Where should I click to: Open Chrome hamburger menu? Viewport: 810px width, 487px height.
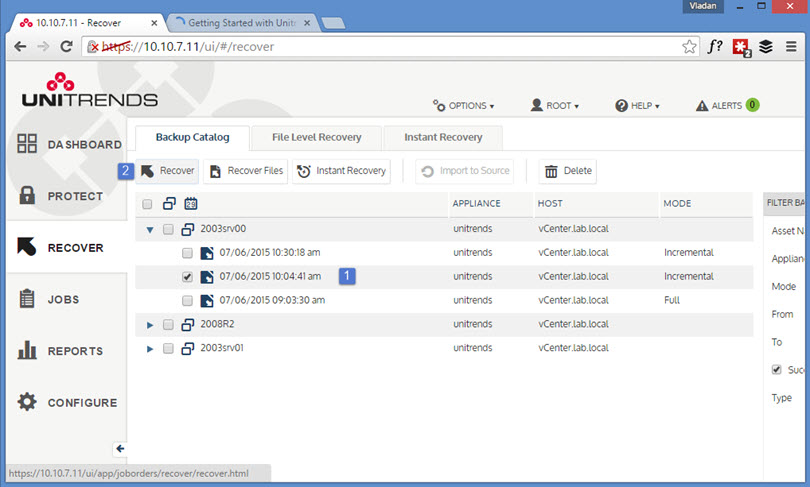click(x=791, y=46)
